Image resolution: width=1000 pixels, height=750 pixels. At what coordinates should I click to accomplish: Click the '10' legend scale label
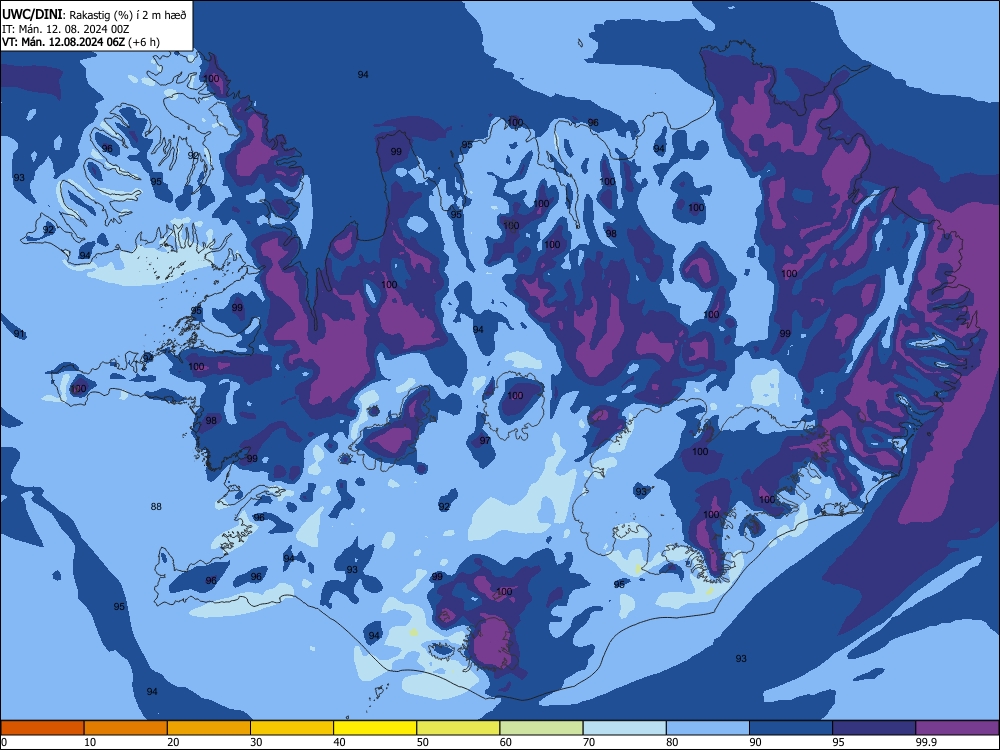point(90,742)
